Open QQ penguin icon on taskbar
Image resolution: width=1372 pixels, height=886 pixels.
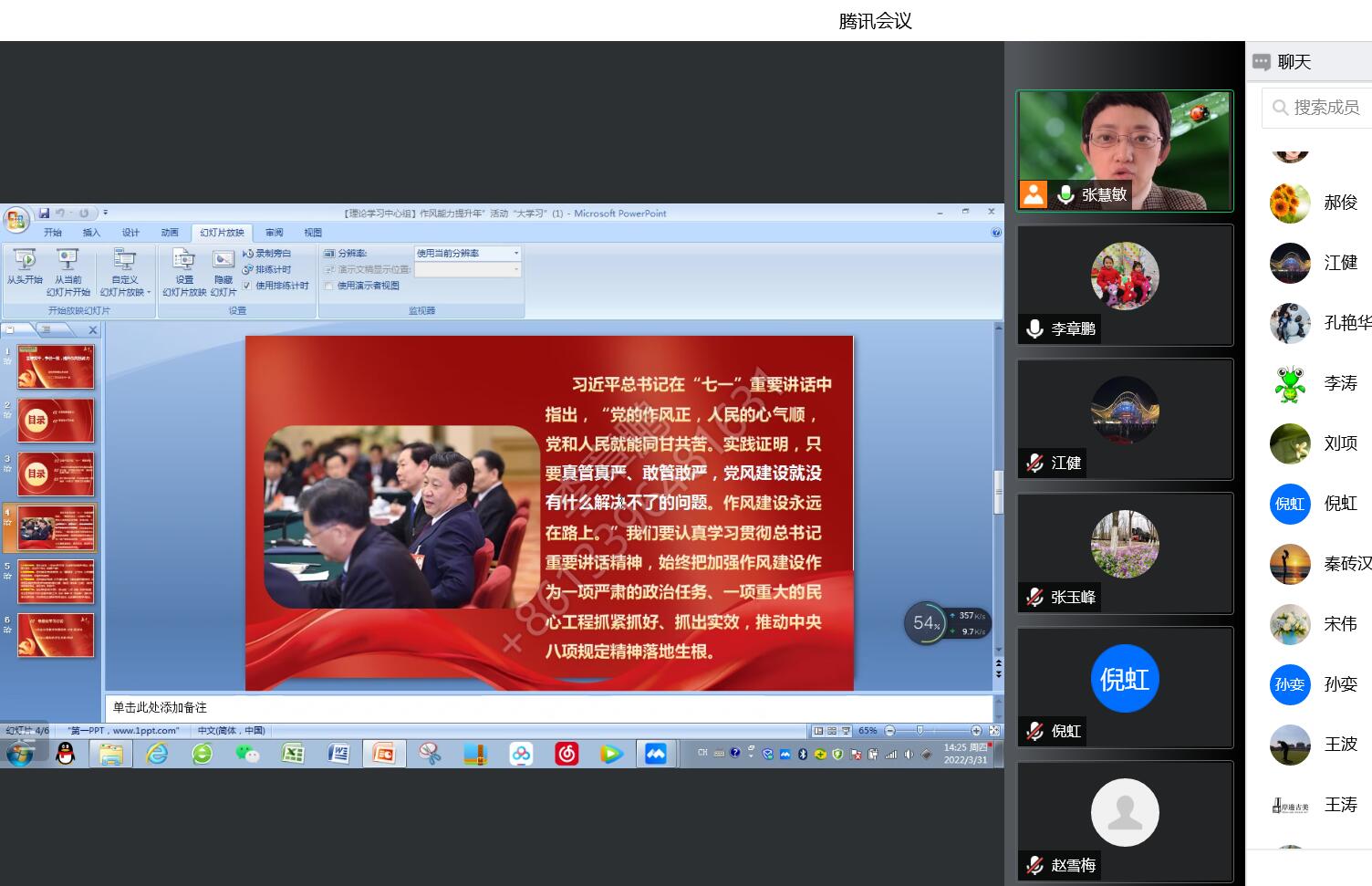65,754
